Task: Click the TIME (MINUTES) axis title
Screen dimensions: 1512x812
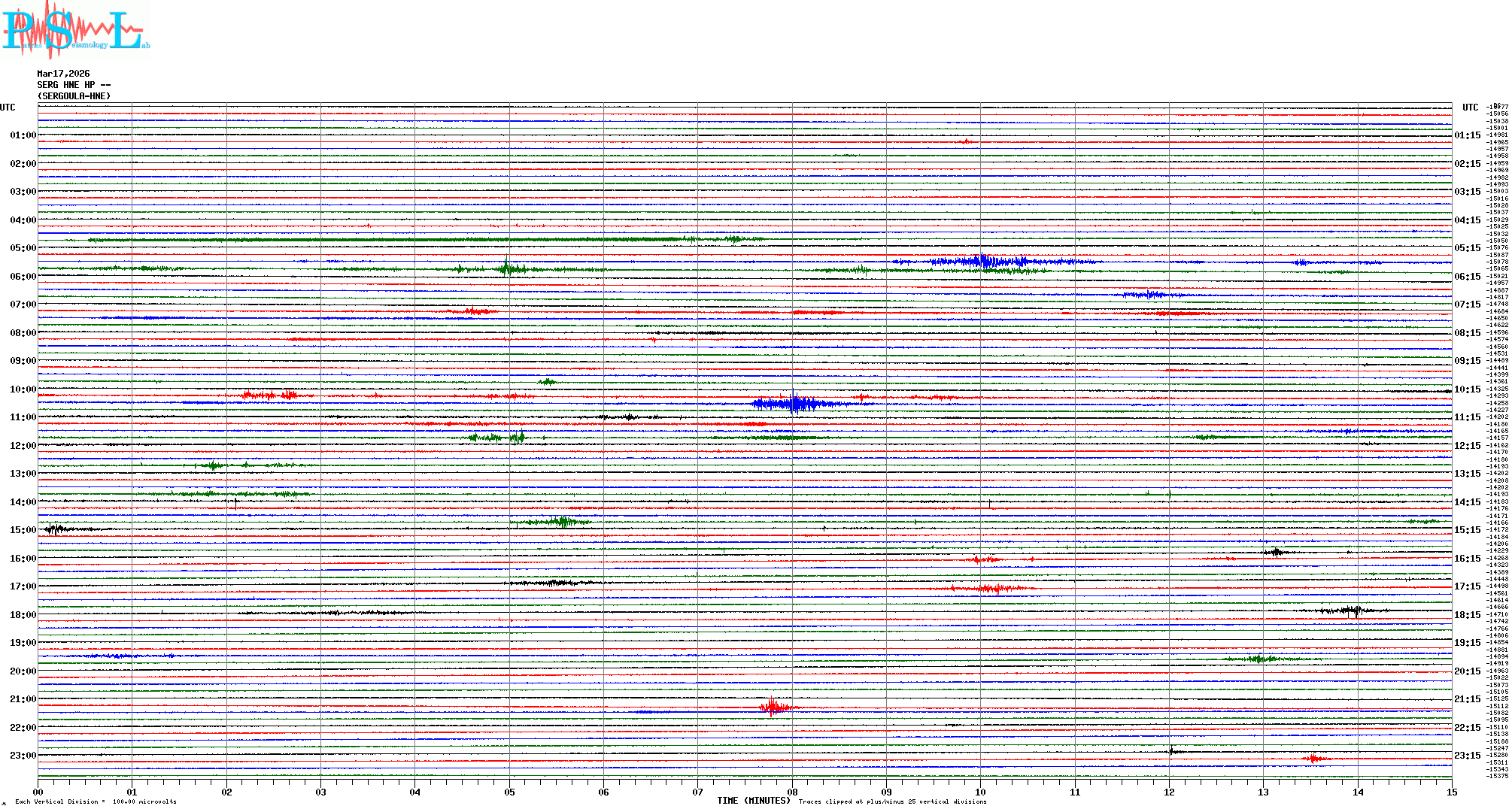Action: click(x=754, y=801)
